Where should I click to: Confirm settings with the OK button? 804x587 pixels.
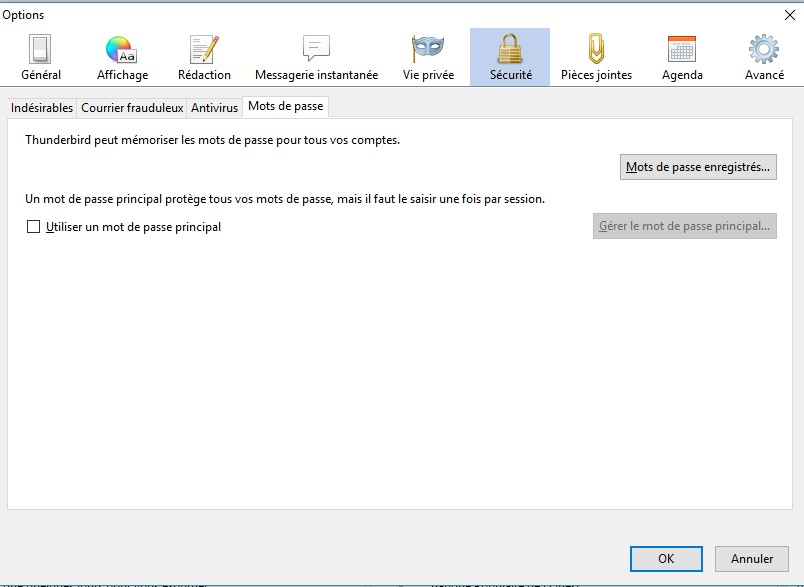tap(666, 559)
